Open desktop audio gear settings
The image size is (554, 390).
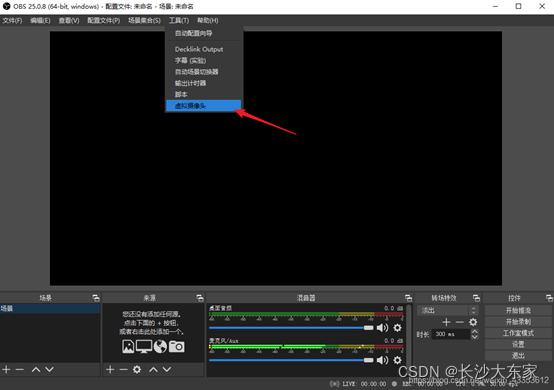[x=397, y=328]
